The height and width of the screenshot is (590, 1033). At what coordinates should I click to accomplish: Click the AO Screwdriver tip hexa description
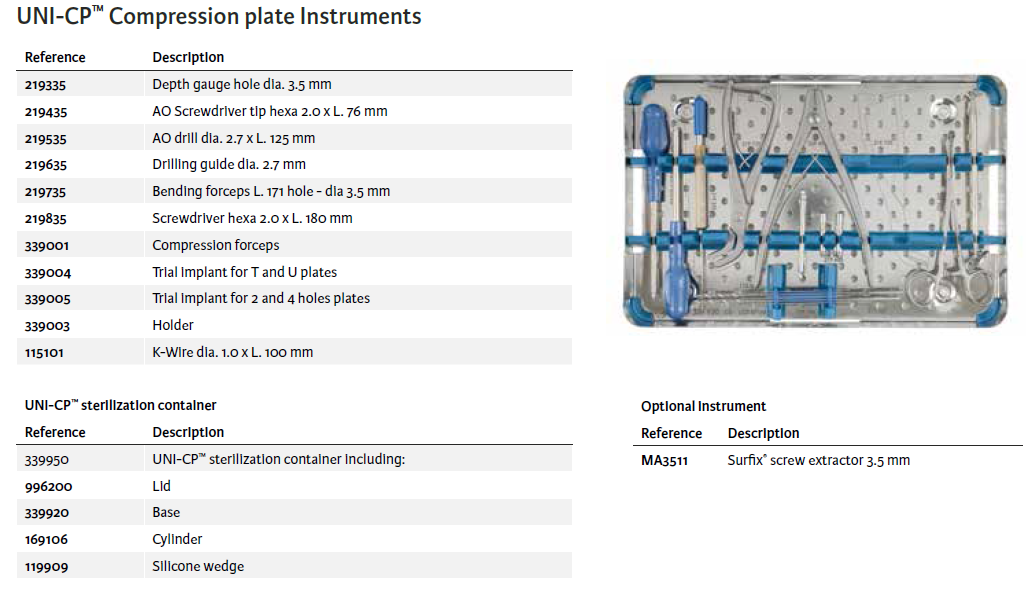269,111
